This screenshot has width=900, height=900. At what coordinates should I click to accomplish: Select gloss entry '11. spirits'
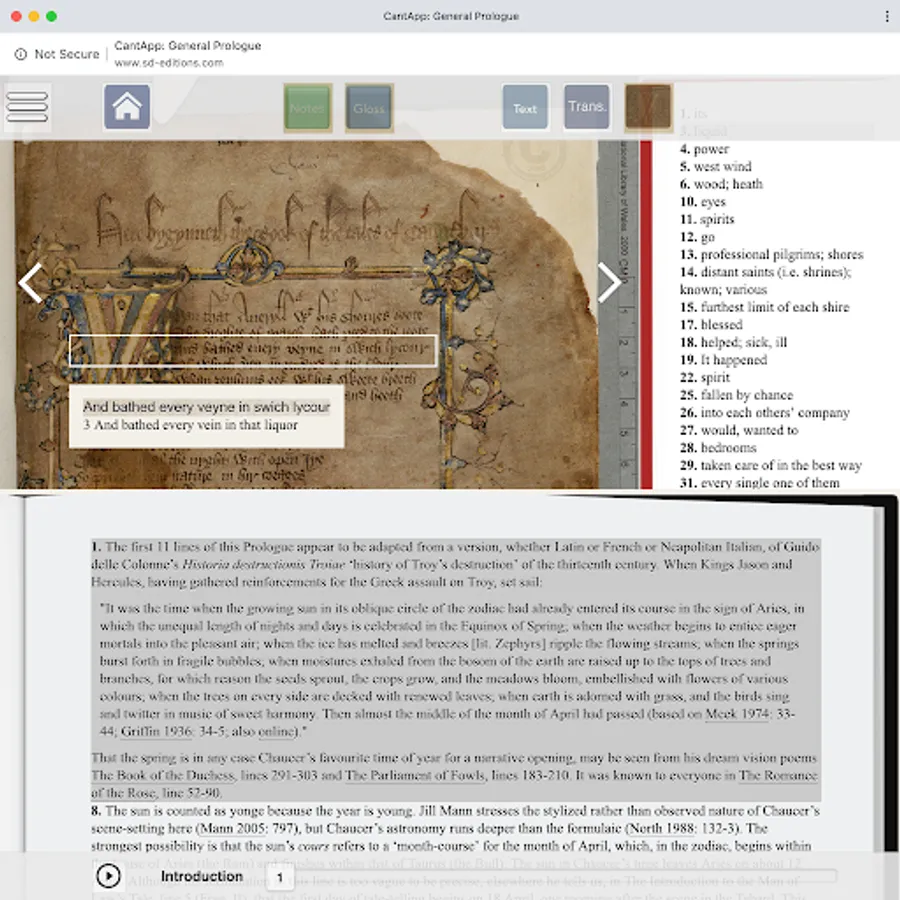(x=707, y=219)
